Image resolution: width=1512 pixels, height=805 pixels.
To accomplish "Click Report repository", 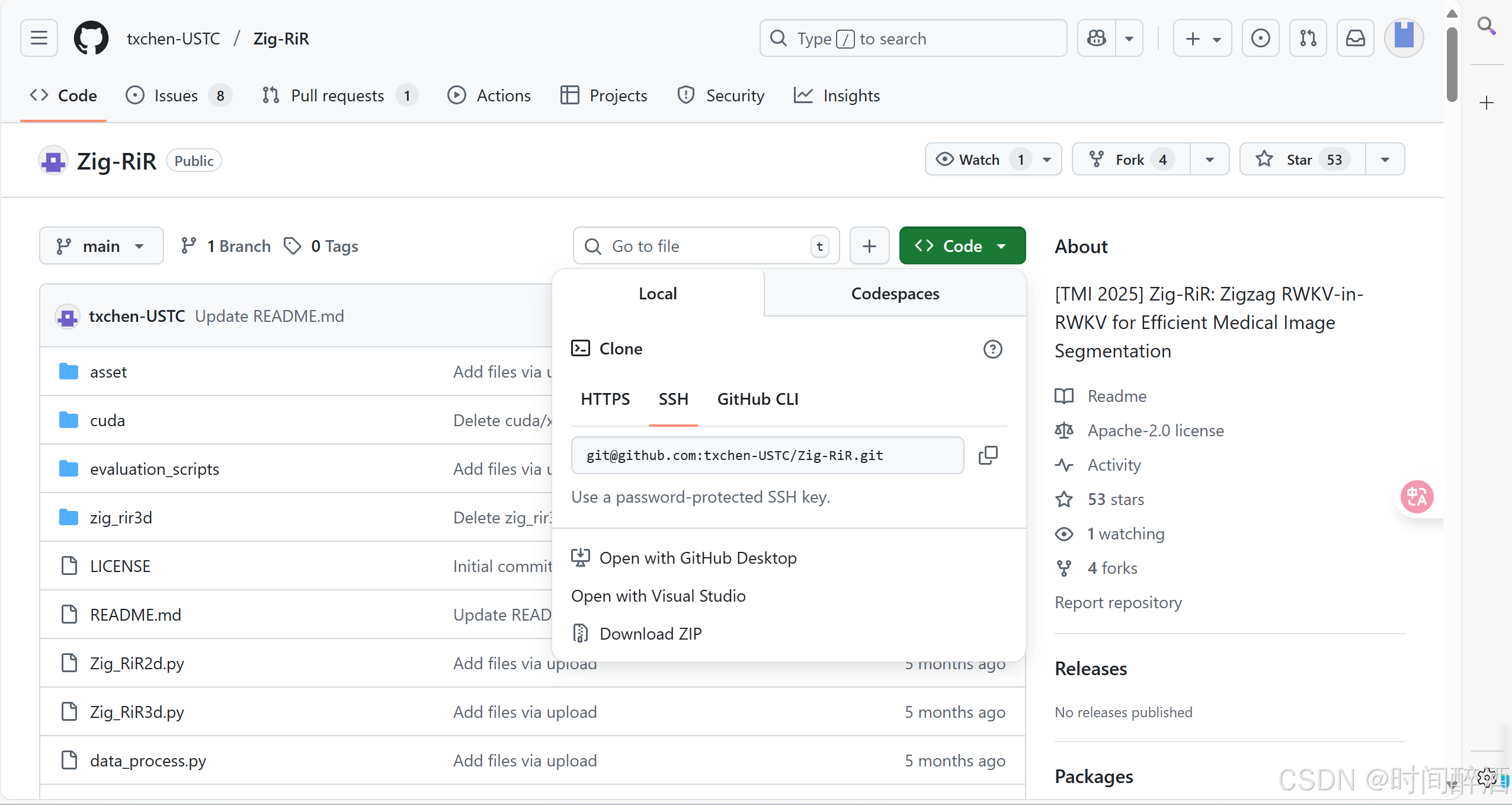I will pos(1118,602).
